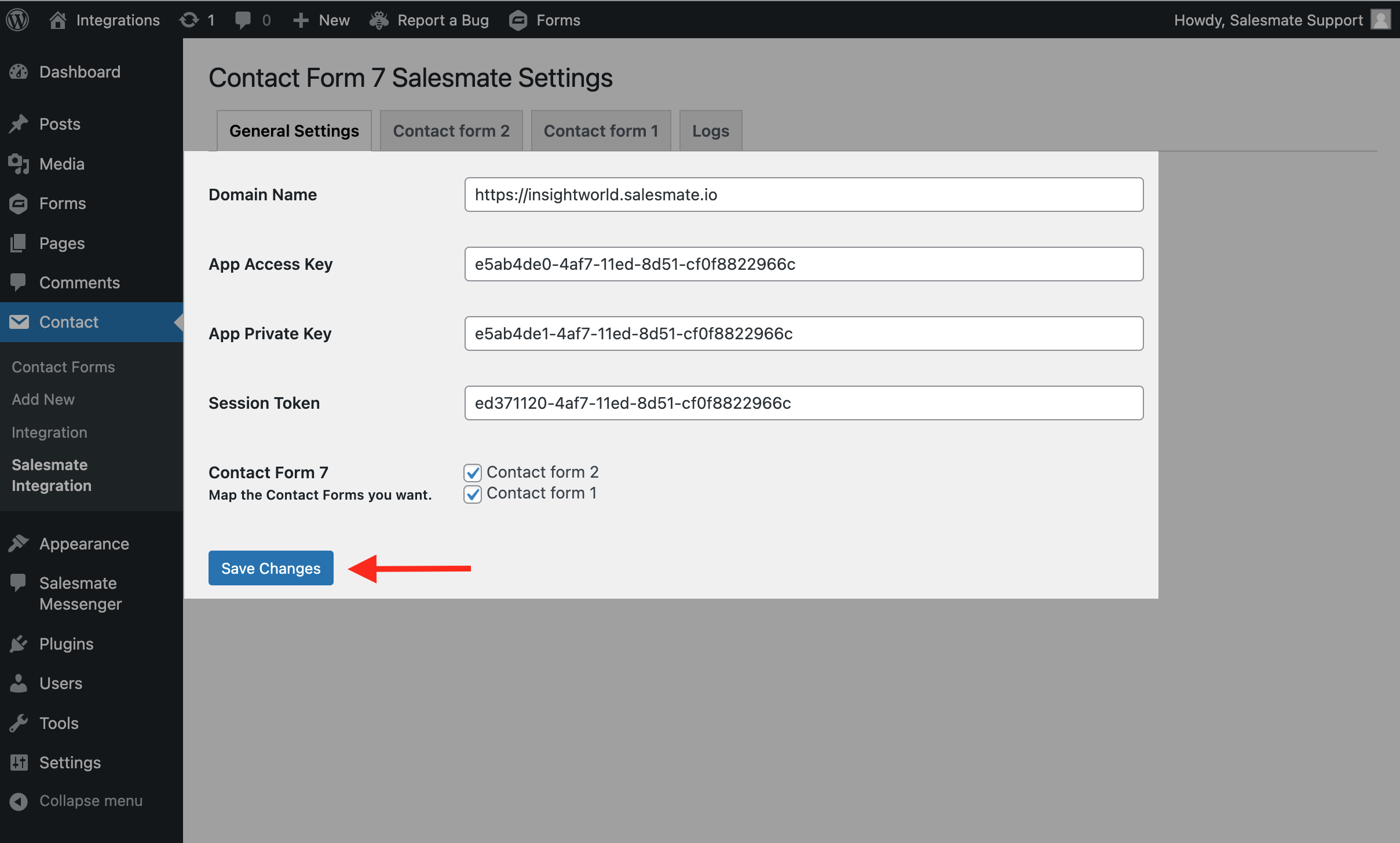This screenshot has width=1400, height=843.
Task: Open the Contact form 2 tab
Action: [451, 131]
